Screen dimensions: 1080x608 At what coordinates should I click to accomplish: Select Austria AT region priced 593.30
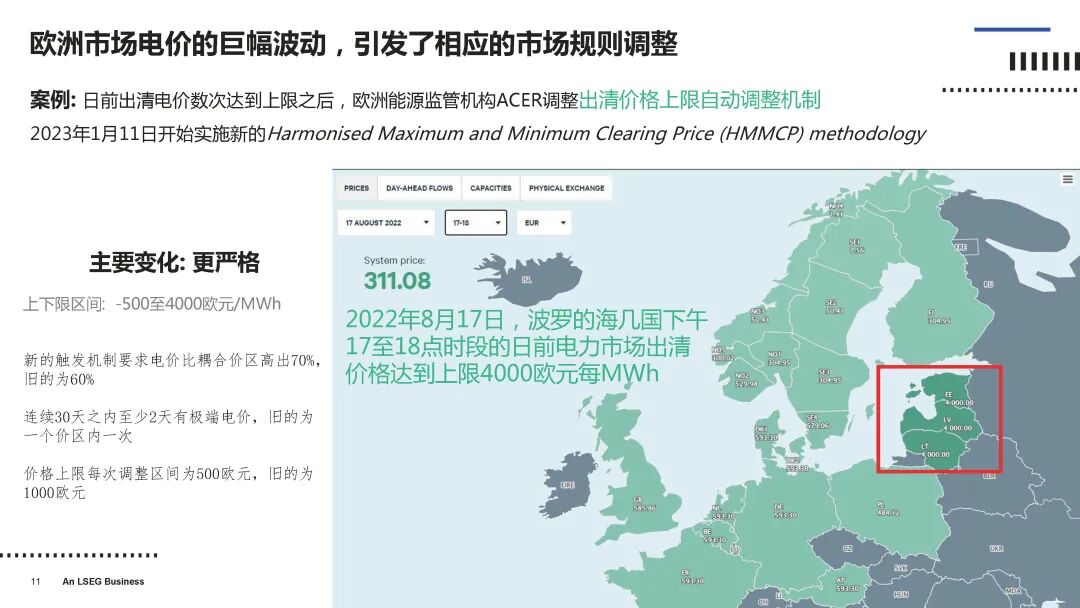pos(847,584)
